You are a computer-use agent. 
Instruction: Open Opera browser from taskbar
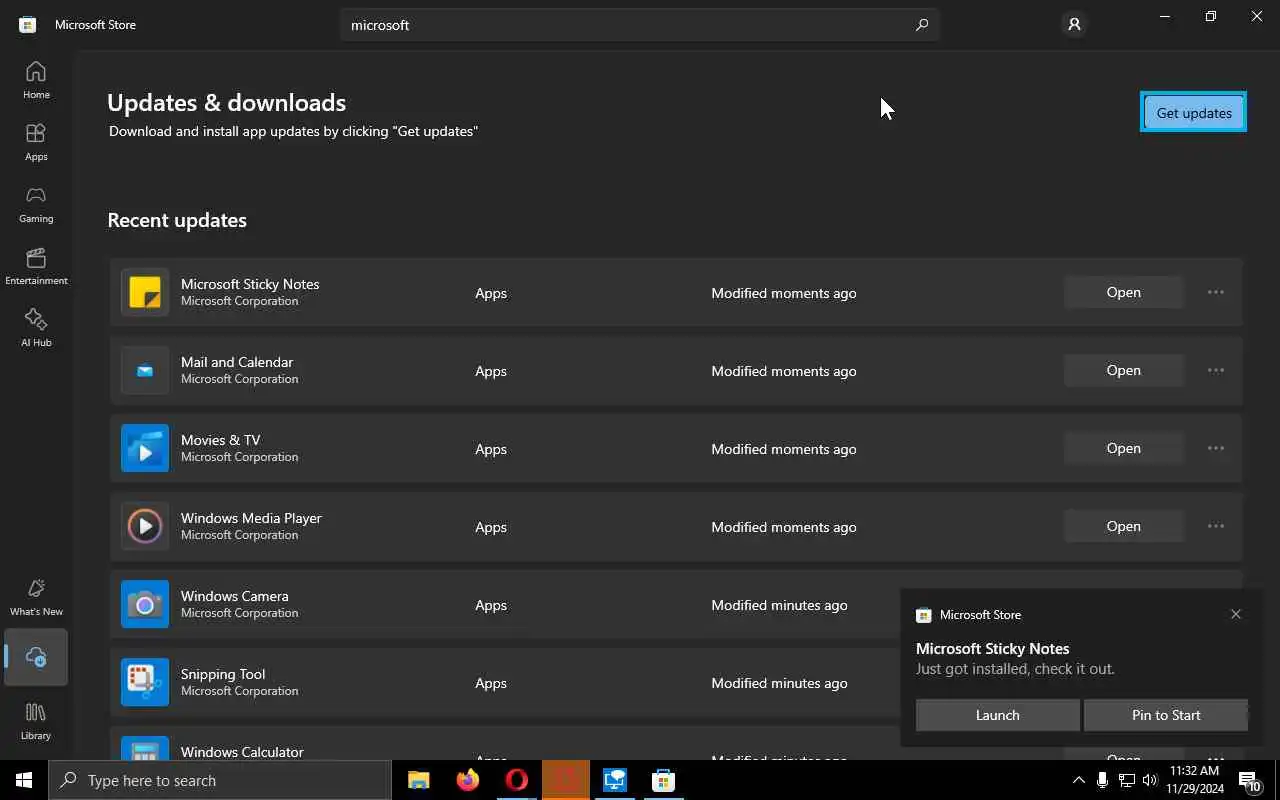point(517,780)
